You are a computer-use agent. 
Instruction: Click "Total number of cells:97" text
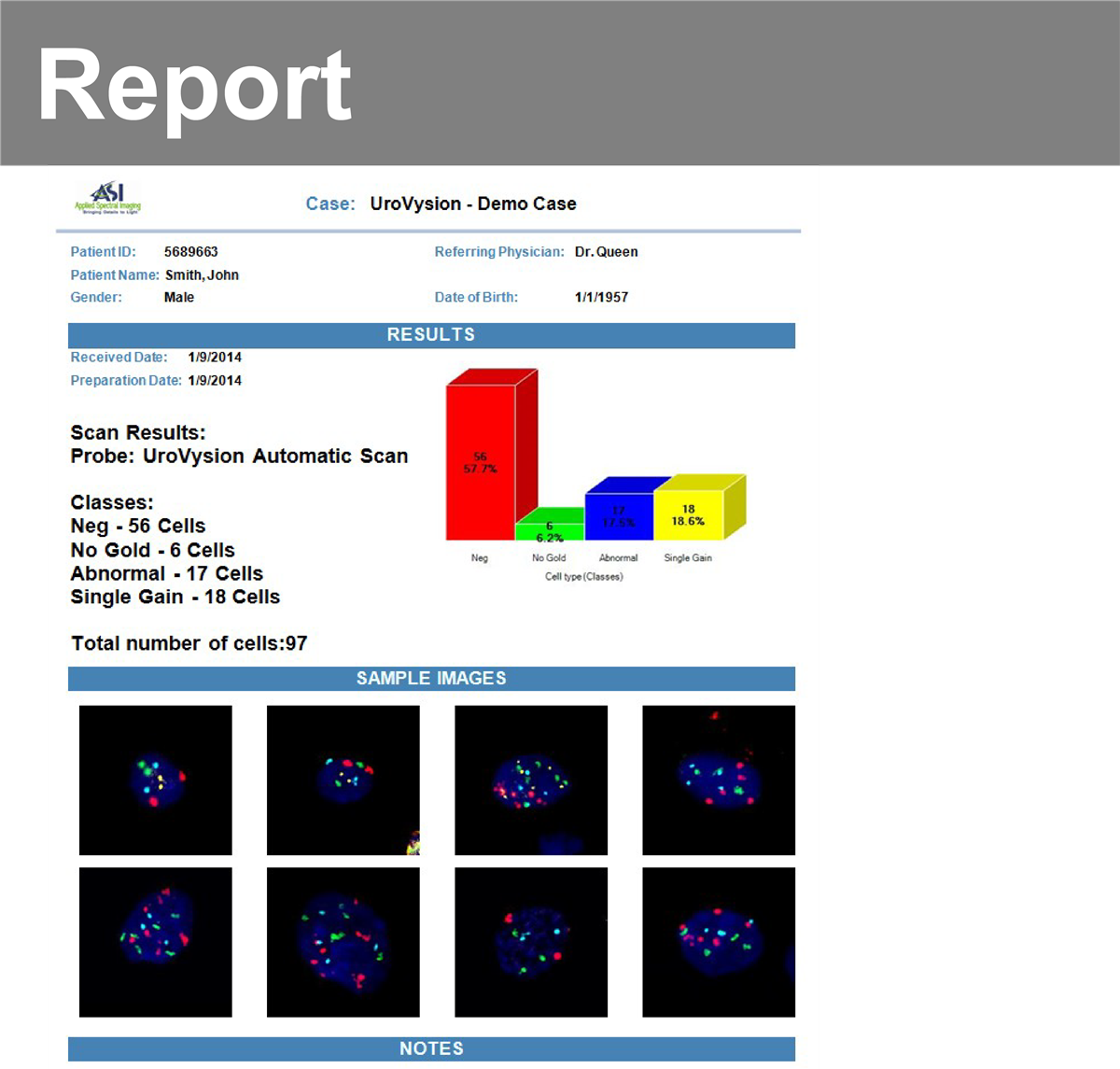click(x=189, y=644)
